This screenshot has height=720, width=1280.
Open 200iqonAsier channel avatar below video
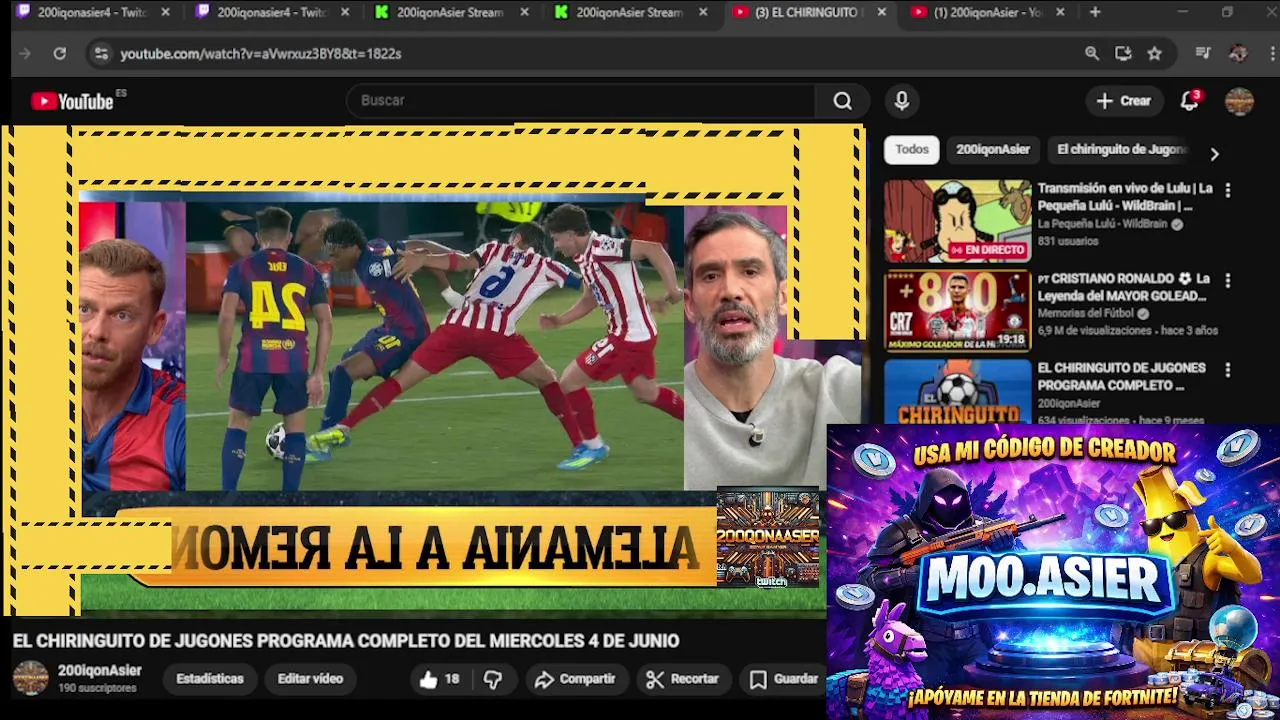30,678
